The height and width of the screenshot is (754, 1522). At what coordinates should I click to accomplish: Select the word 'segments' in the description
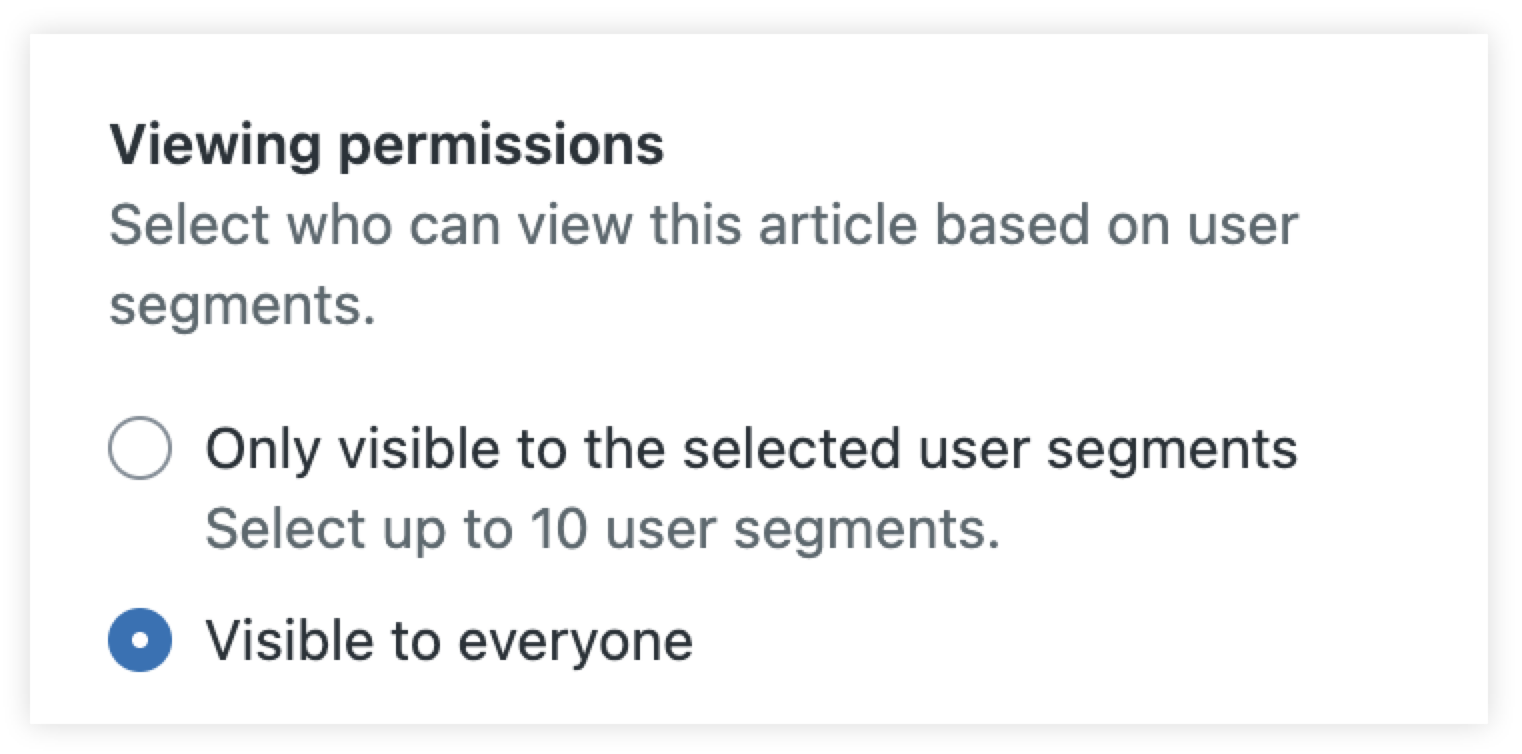pos(238,305)
